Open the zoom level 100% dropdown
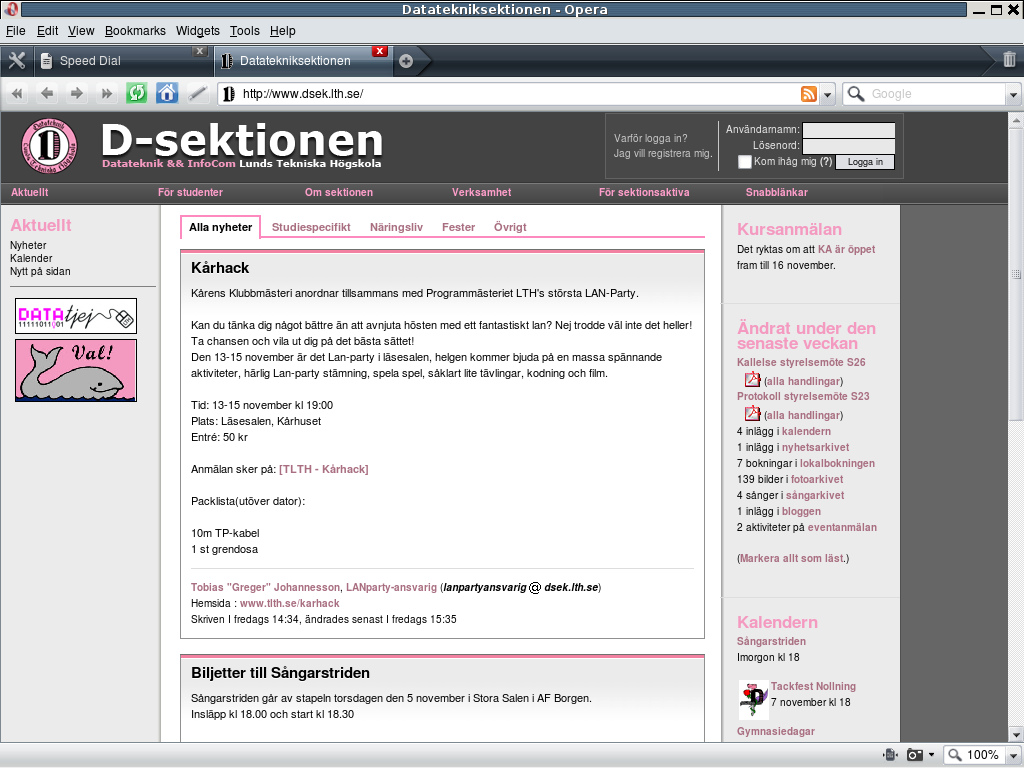The image size is (1024, 768). [x=1013, y=756]
